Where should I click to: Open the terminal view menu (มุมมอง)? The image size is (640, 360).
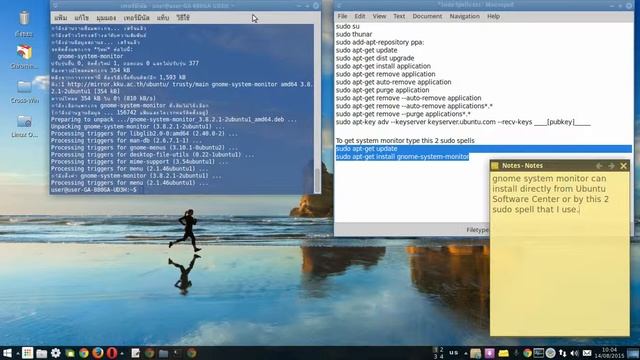click(106, 18)
